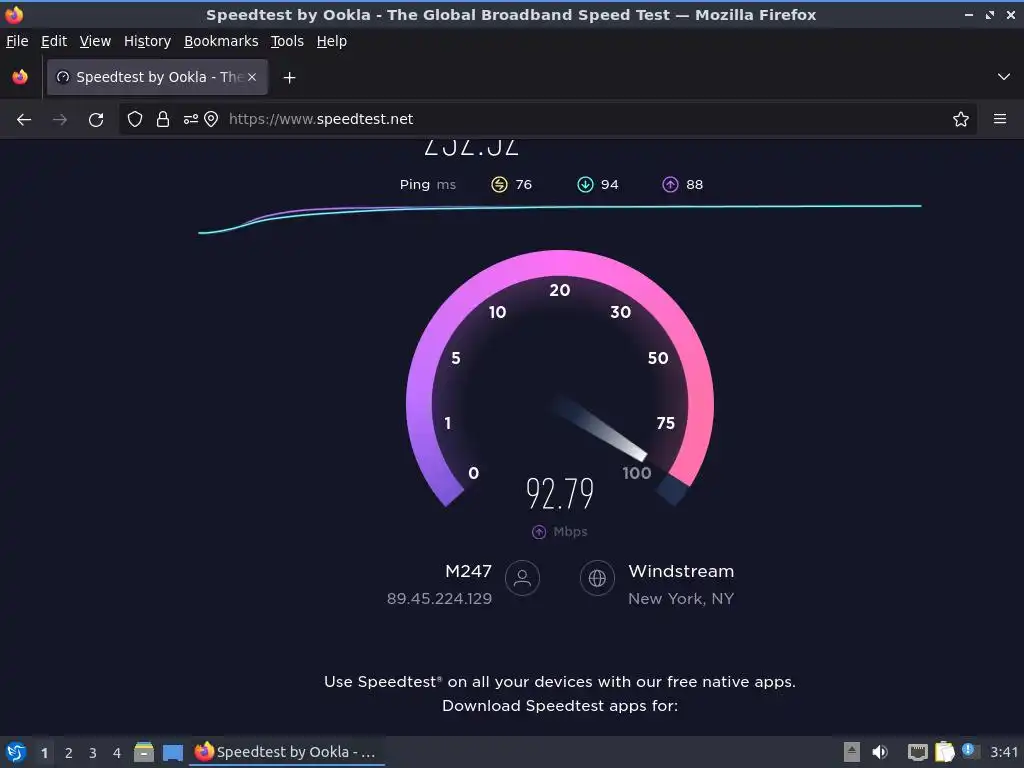
Task: Click the download latency arrow icon
Action: coord(585,185)
